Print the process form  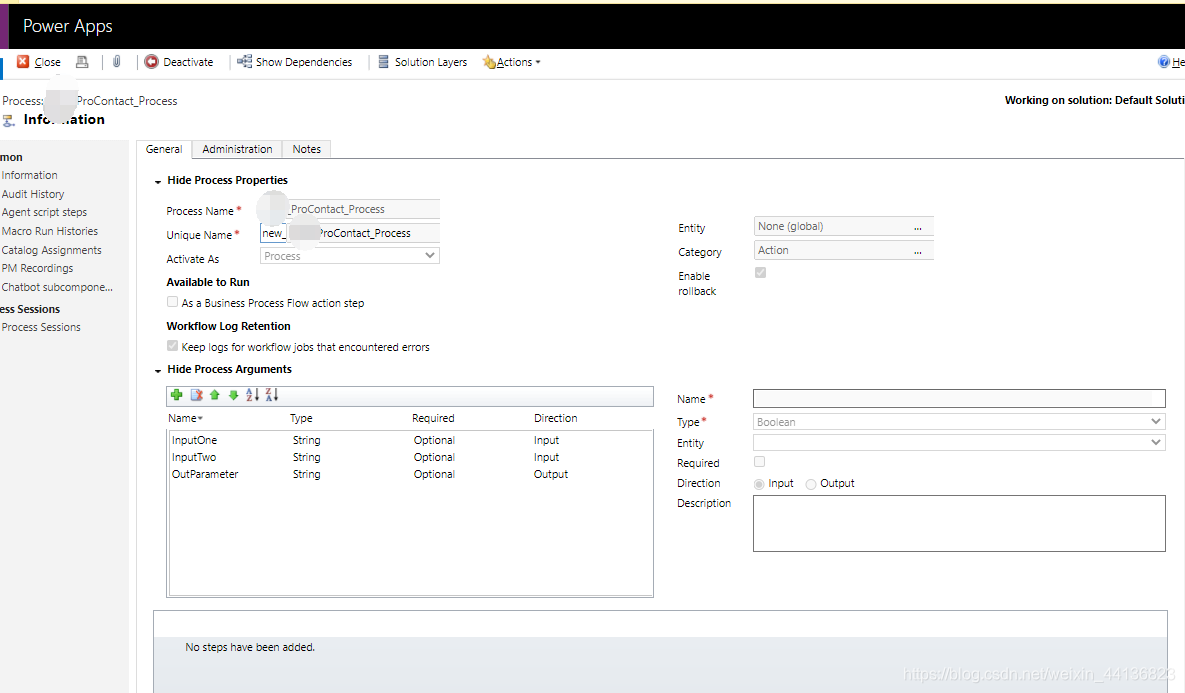click(x=82, y=61)
